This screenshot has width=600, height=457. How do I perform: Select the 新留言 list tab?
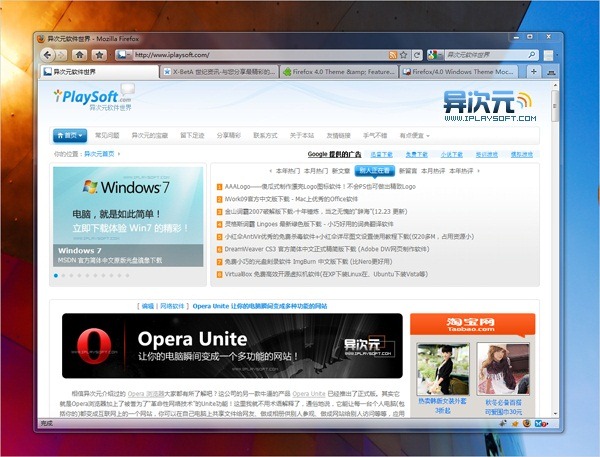[x=408, y=171]
